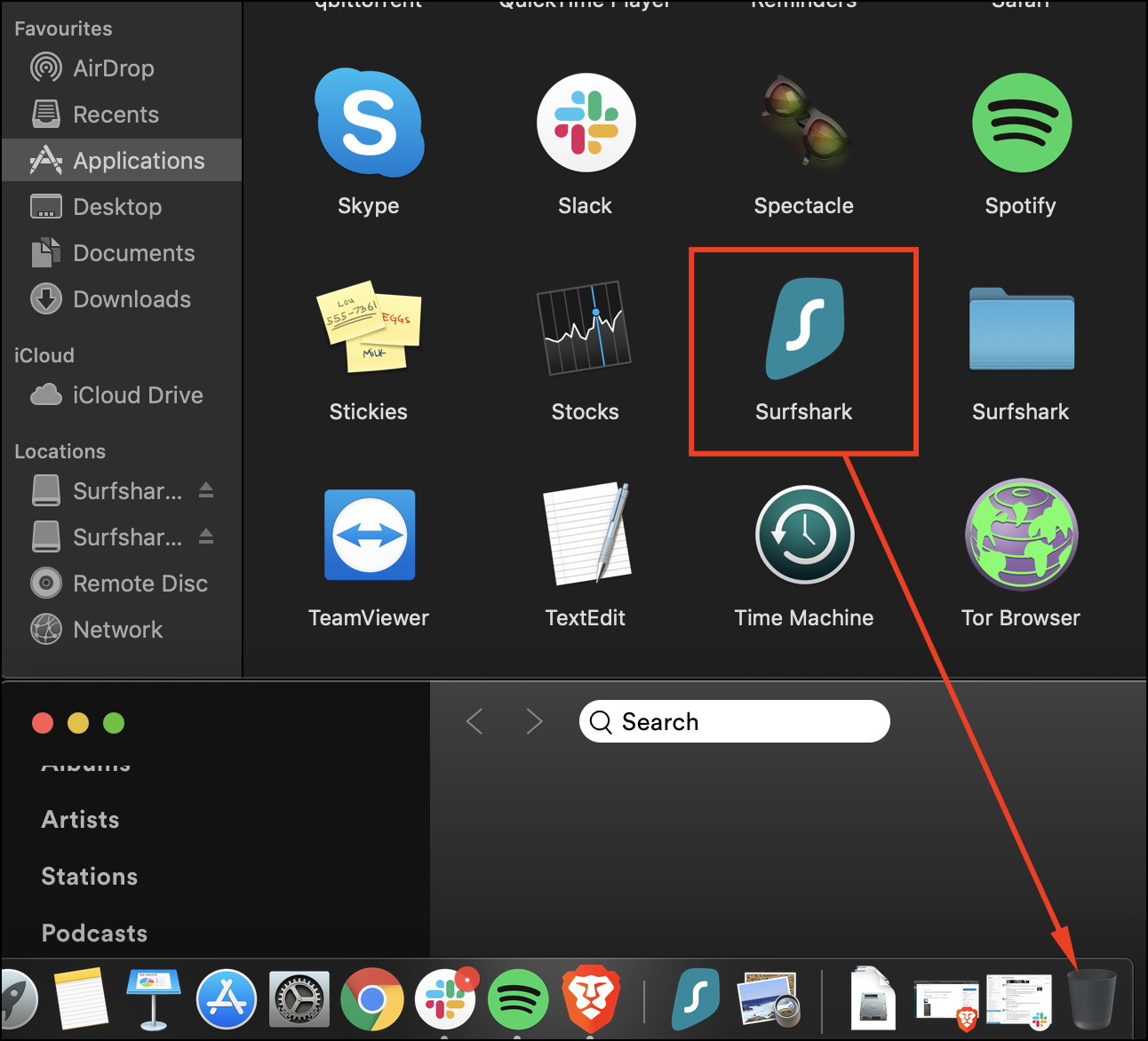Open the Skype app icon
1148x1041 pixels.
tap(369, 123)
